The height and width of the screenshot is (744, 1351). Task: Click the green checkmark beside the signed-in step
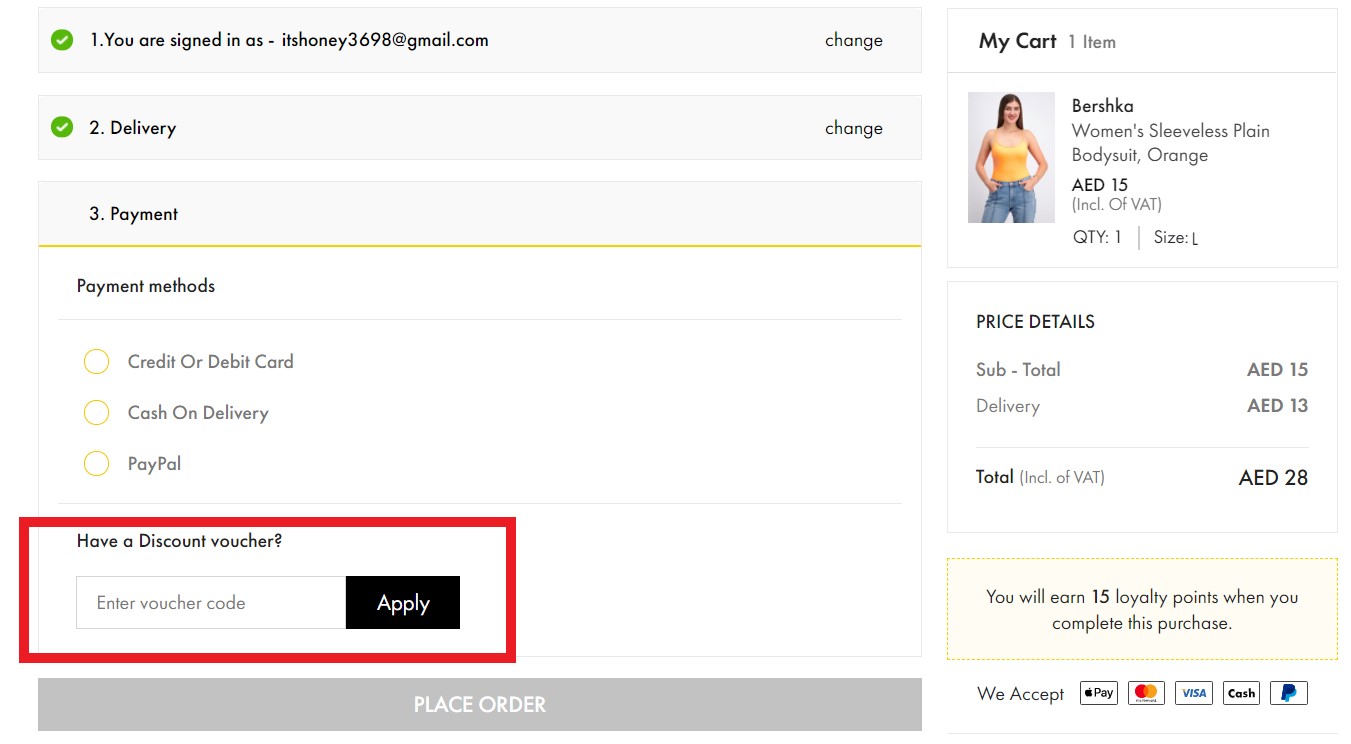[63, 40]
